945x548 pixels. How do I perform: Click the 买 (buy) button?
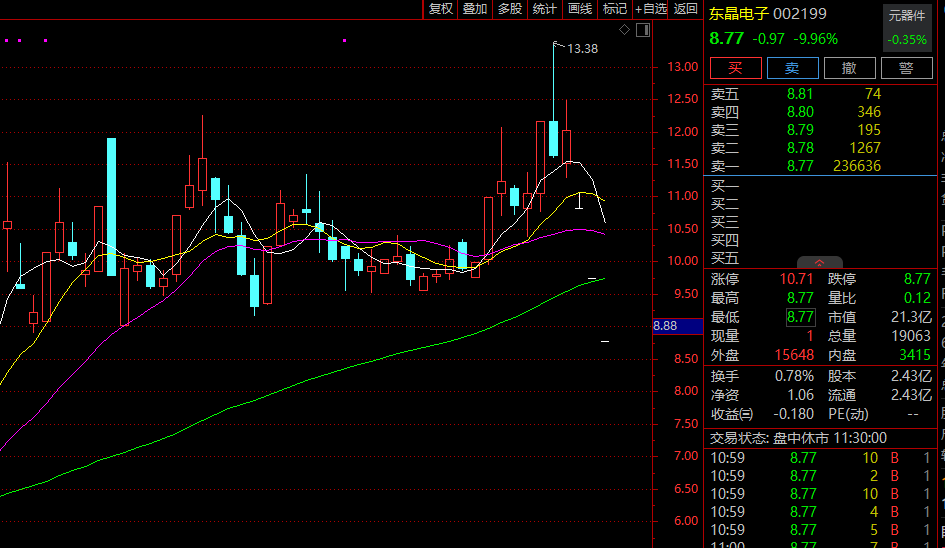point(735,68)
